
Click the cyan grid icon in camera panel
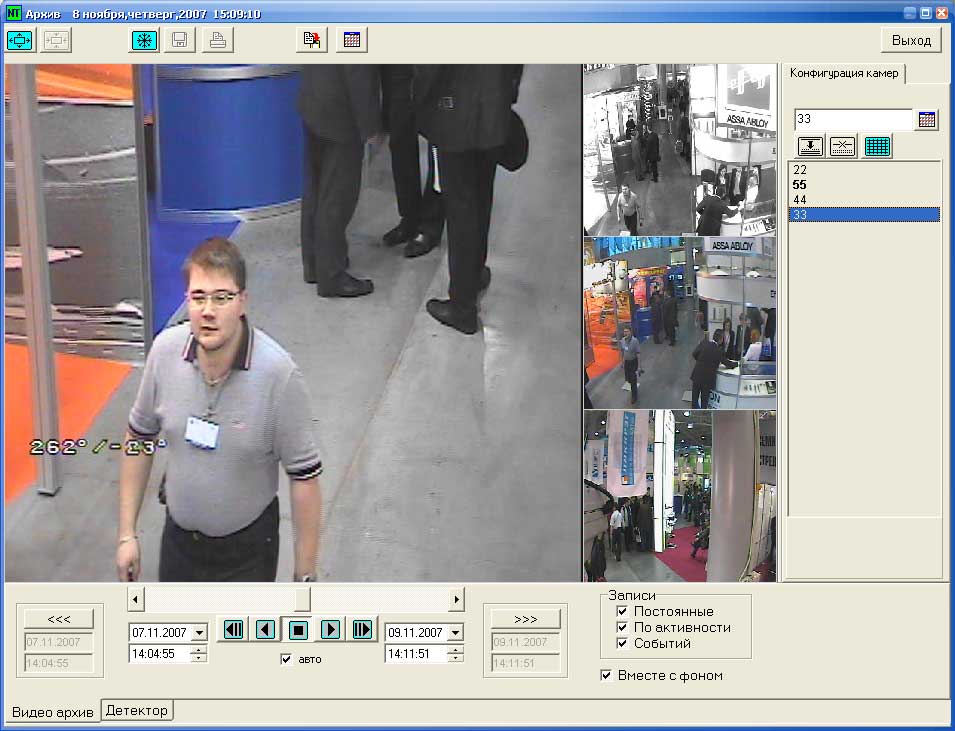click(877, 146)
